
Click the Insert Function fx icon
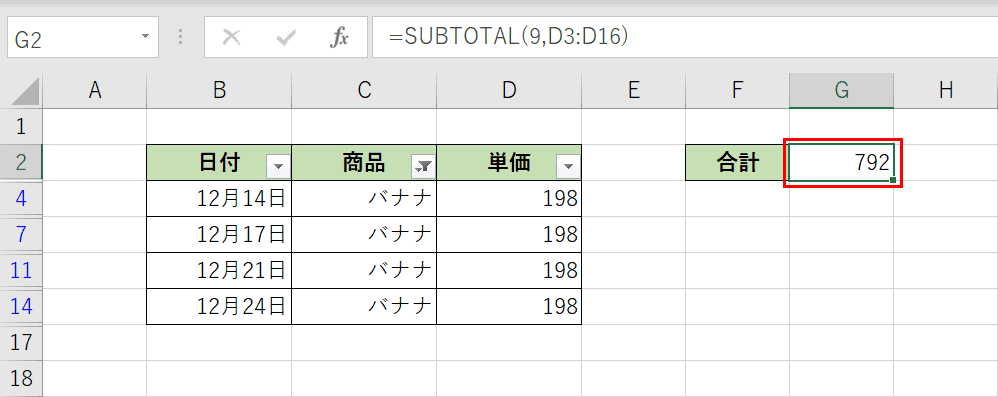coord(339,39)
